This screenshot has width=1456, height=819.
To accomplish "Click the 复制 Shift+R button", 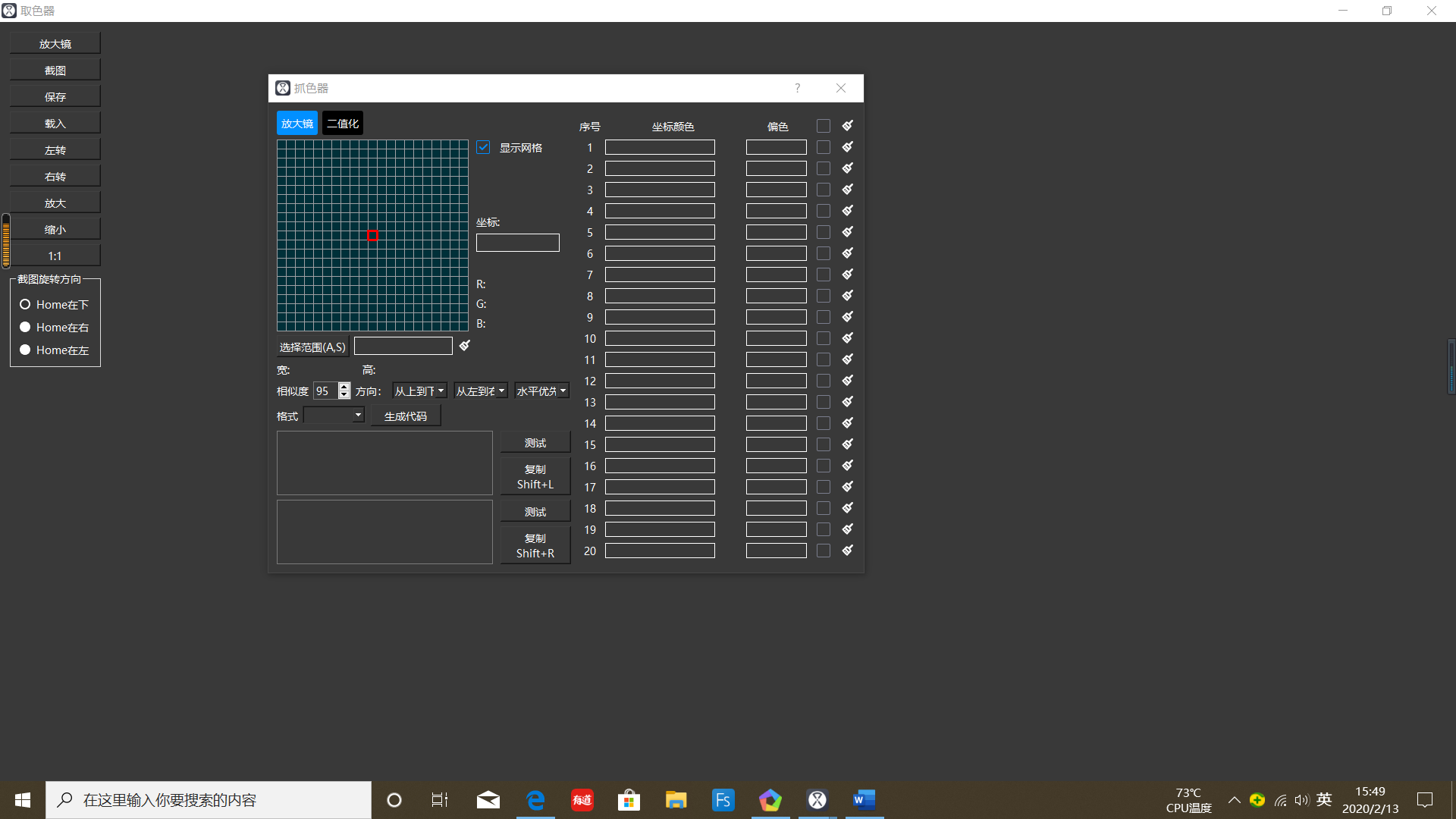I will (x=535, y=545).
